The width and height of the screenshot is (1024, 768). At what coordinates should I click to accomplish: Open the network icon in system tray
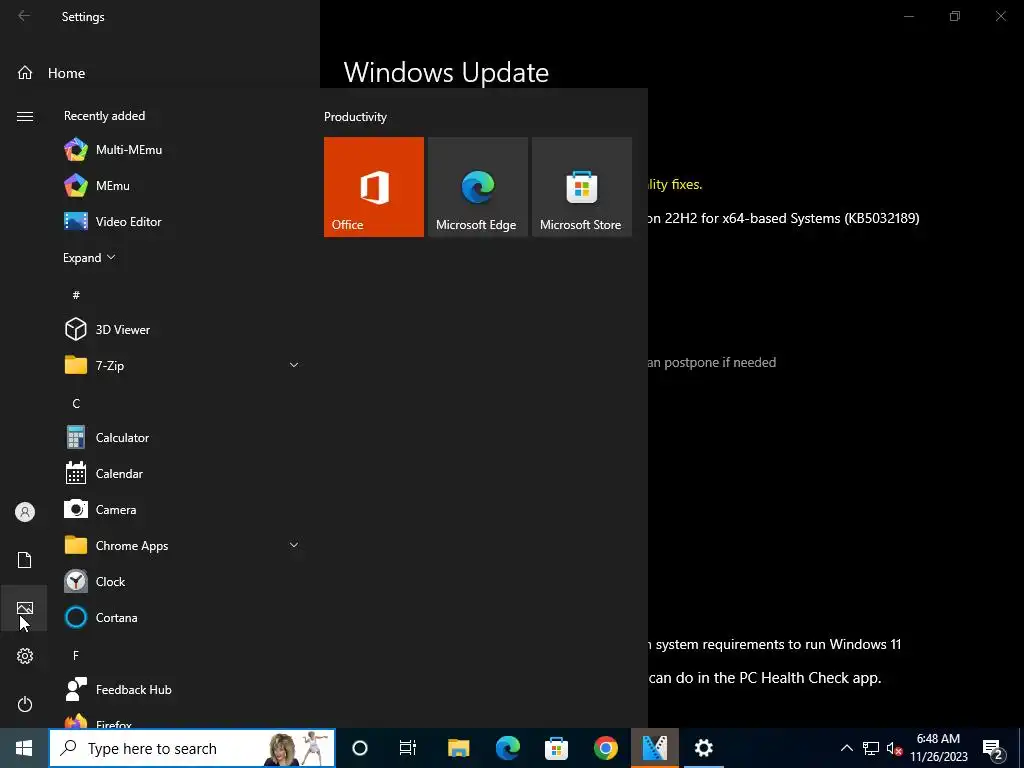[x=871, y=748]
